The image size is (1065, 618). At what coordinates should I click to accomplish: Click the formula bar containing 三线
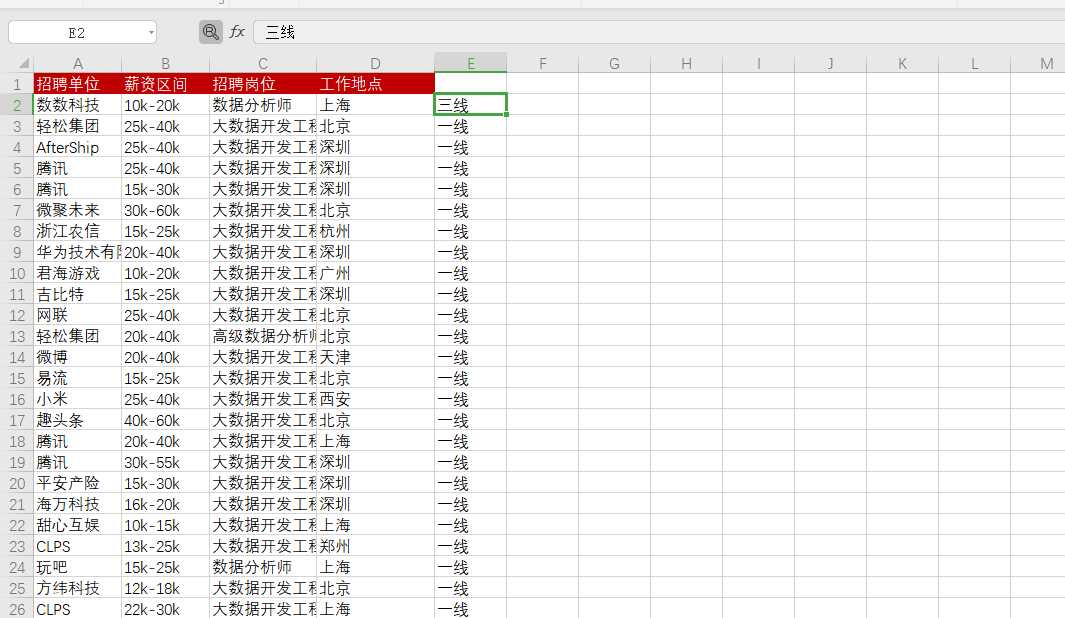coord(659,32)
